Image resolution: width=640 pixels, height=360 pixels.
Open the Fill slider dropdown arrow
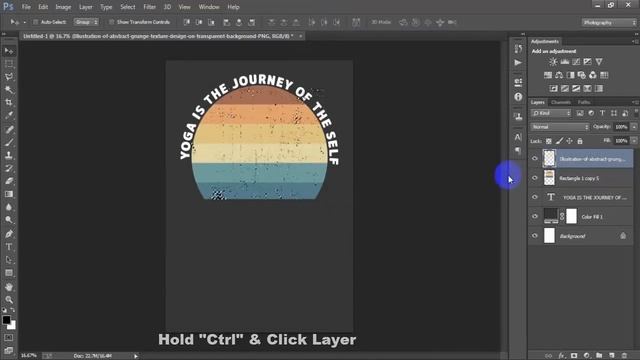634,141
